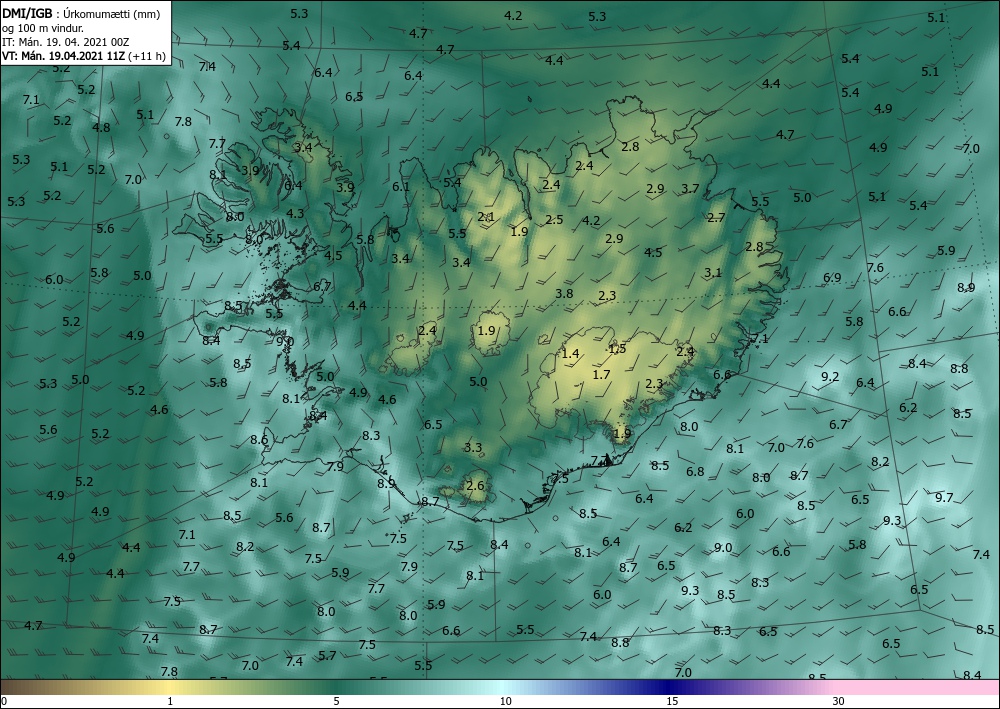Click the '0' label on the color scale
Viewport: 1000px width, 709px height.
coord(4,701)
